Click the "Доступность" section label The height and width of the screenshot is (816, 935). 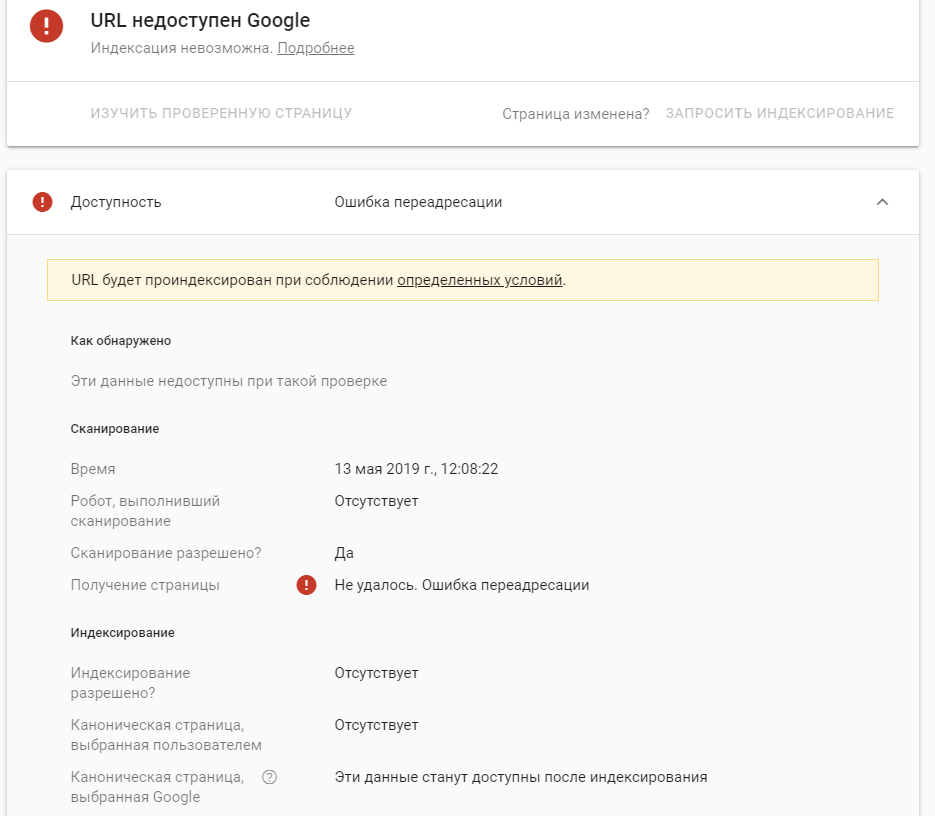coord(116,202)
